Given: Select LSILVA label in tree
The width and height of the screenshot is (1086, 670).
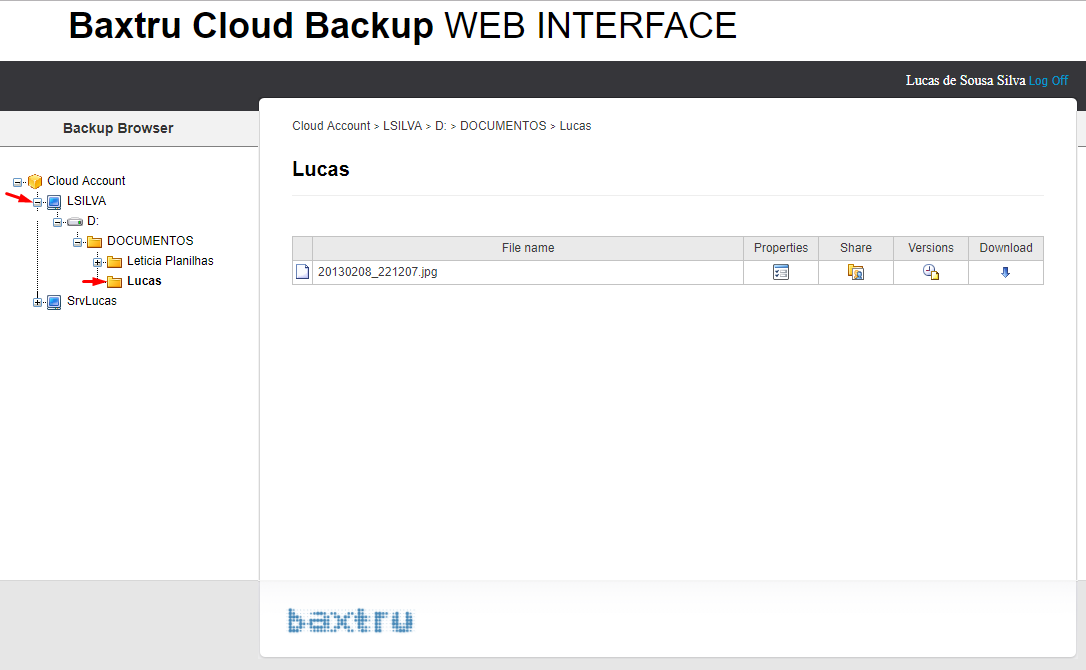Looking at the screenshot, I should pyautogui.click(x=87, y=201).
